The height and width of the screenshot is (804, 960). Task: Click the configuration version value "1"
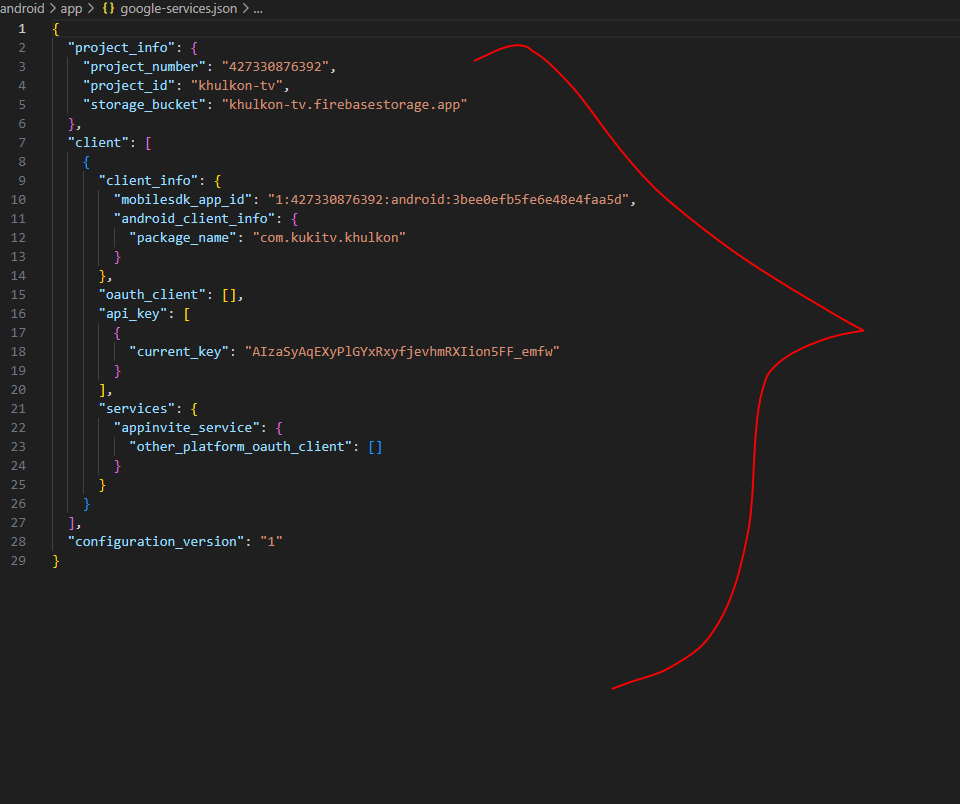(x=271, y=541)
